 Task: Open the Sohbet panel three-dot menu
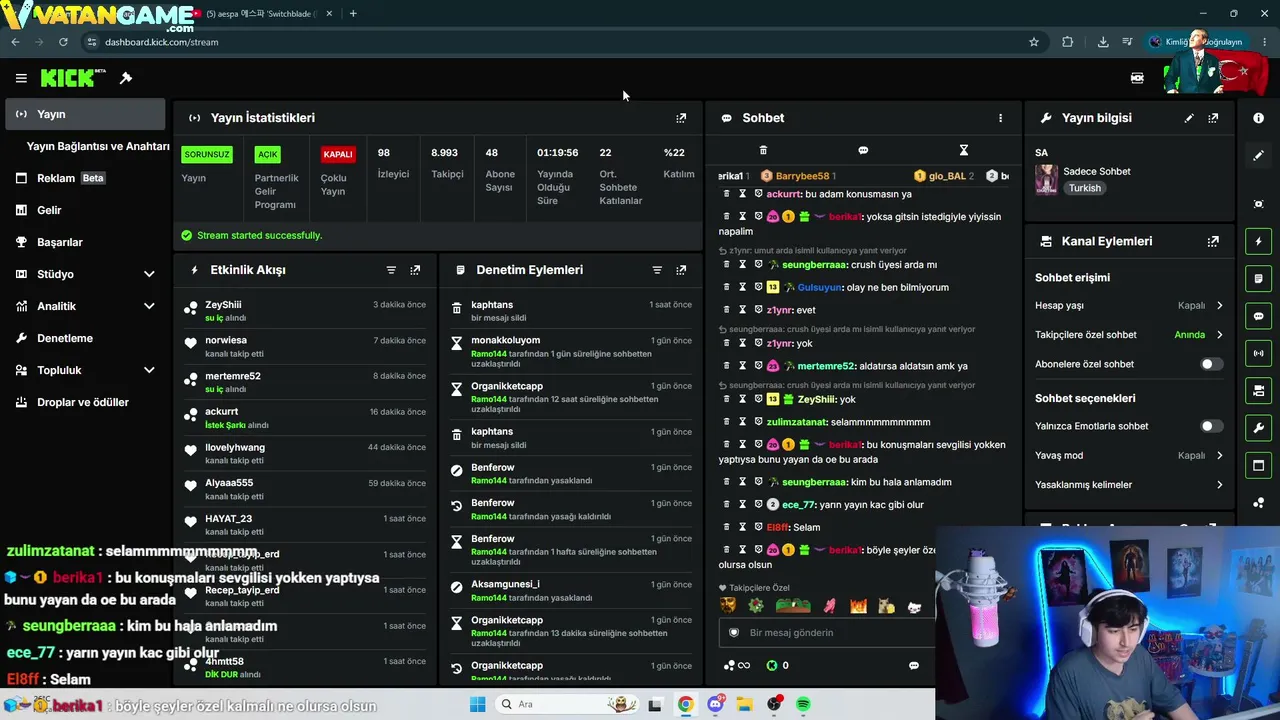click(x=1000, y=118)
